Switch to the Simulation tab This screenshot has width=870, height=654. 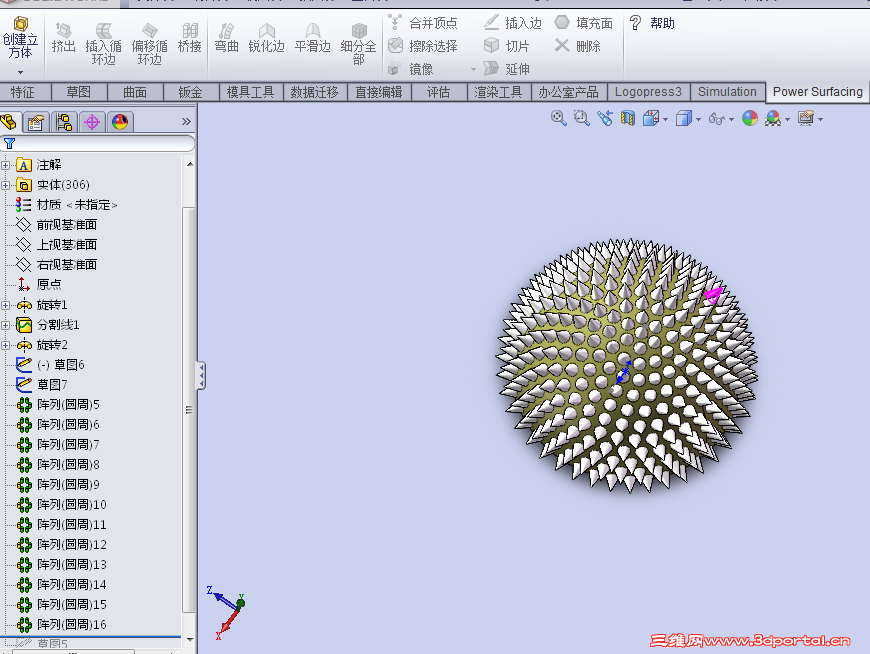coord(727,92)
